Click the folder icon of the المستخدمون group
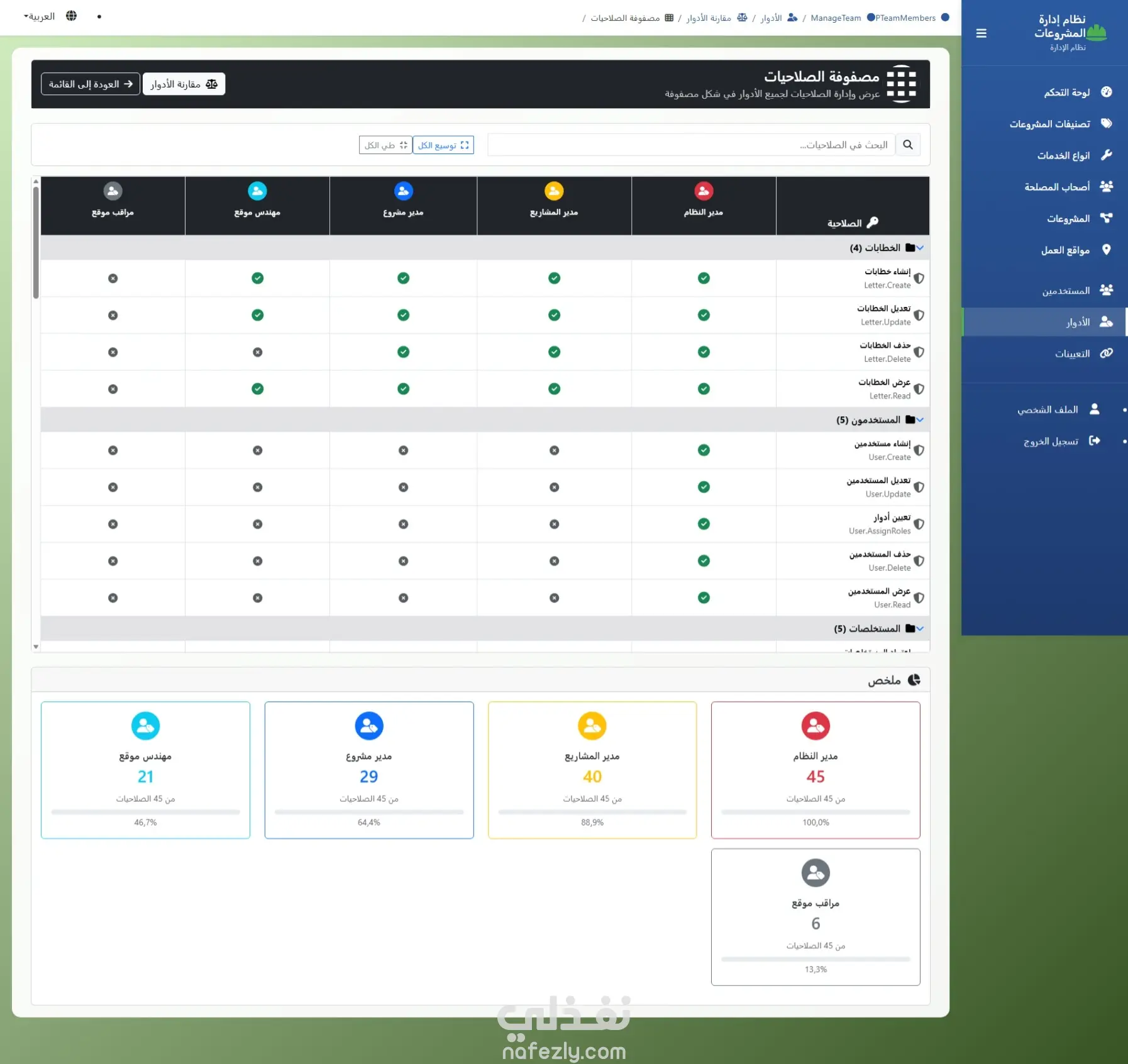The height and width of the screenshot is (1064, 1128). click(910, 419)
